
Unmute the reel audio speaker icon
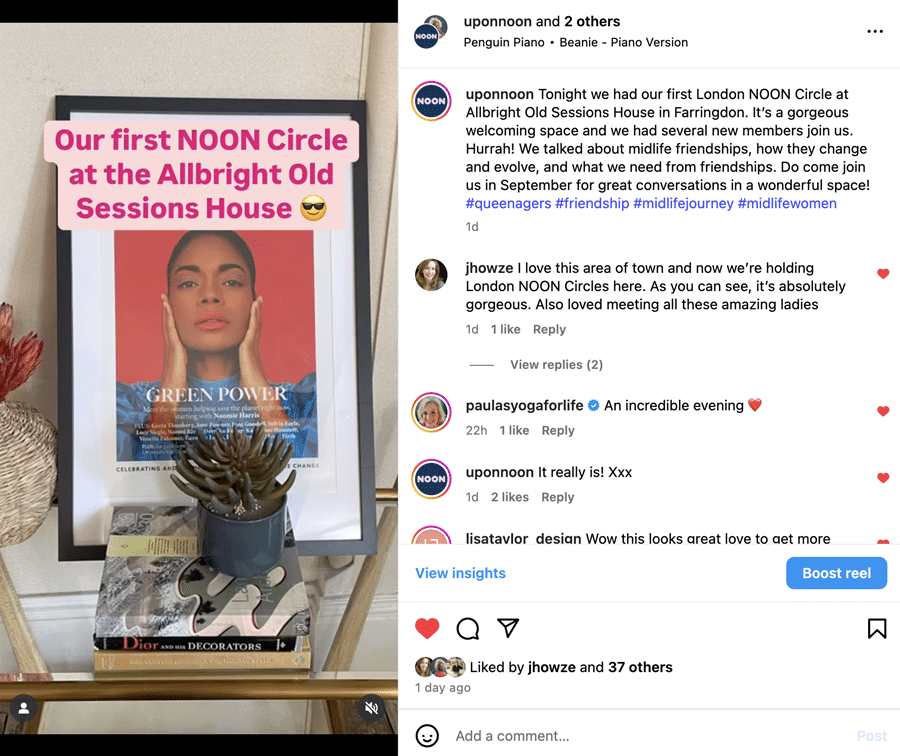(372, 708)
